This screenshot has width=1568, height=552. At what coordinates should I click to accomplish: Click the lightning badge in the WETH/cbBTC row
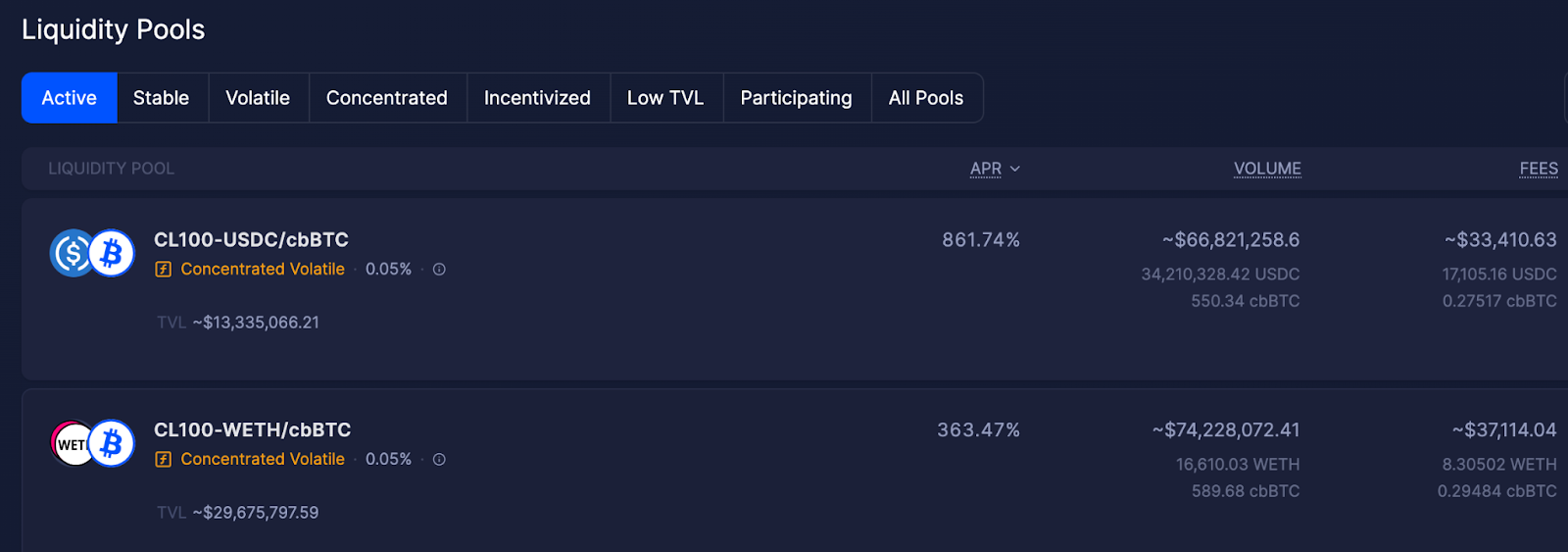click(164, 459)
